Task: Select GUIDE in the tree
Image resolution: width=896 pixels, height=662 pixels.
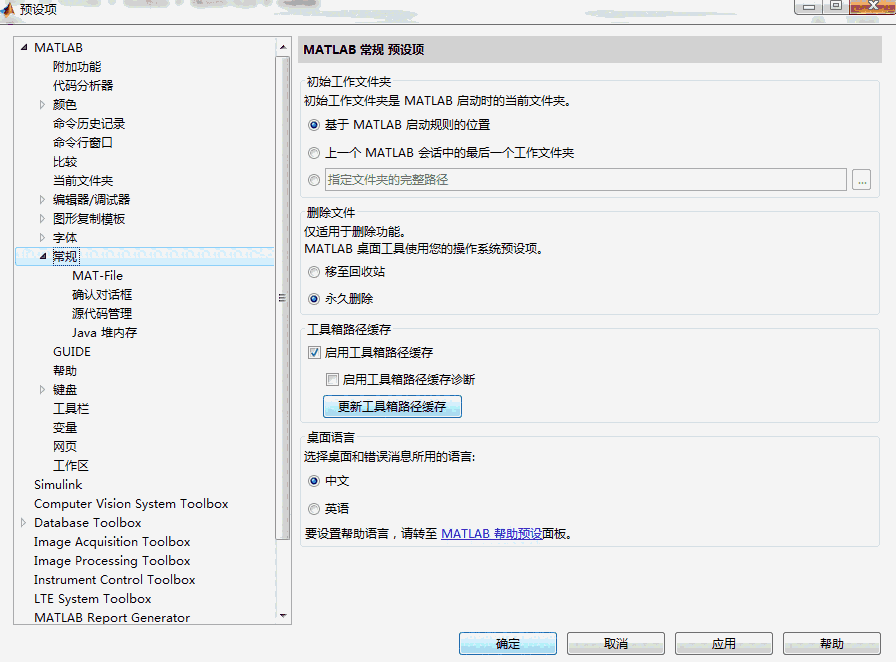Action: [72, 352]
